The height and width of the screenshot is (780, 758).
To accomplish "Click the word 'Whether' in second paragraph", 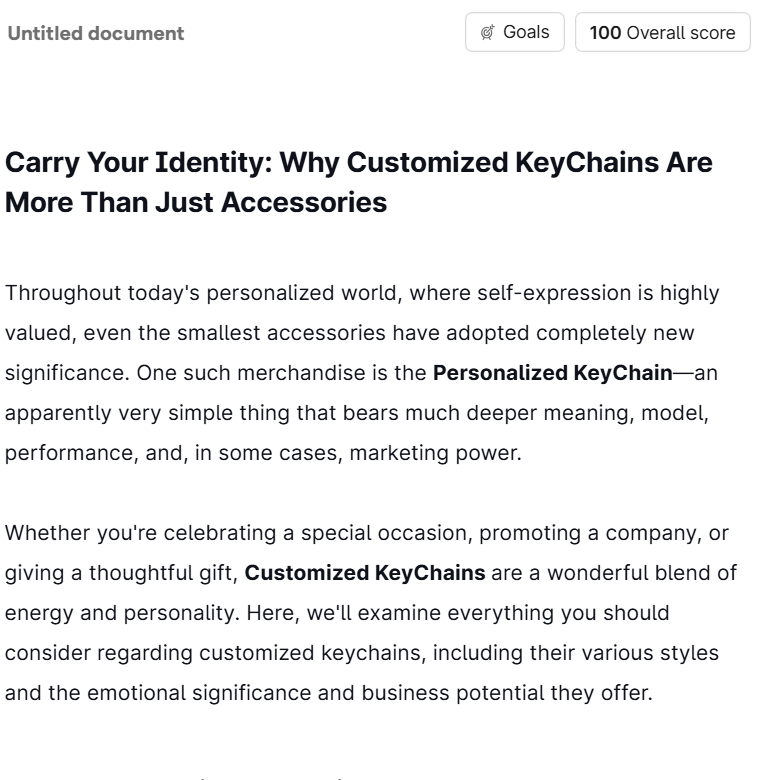I will tap(48, 533).
